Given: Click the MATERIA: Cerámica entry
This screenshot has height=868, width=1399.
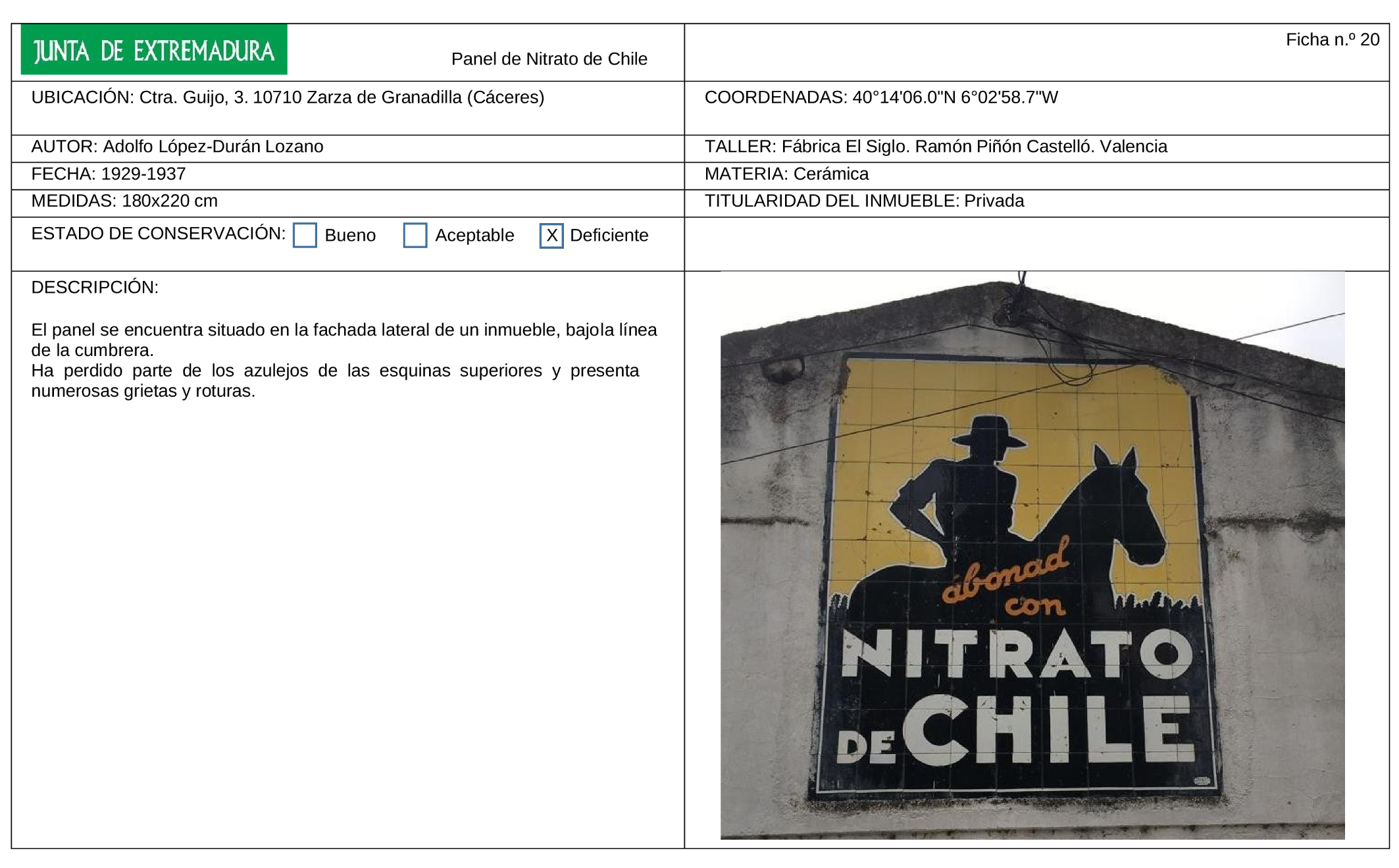Looking at the screenshot, I should (x=786, y=174).
